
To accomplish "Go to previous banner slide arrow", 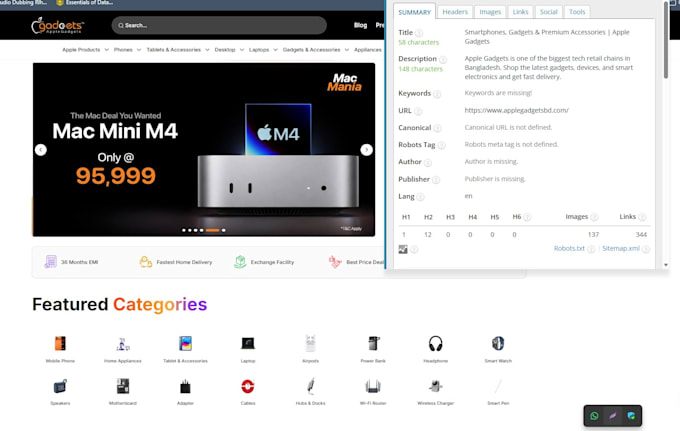I will tap(41, 150).
